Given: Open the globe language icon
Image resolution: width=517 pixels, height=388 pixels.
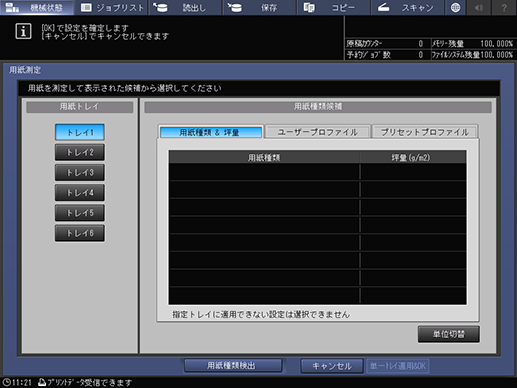Looking at the screenshot, I should 455,7.
